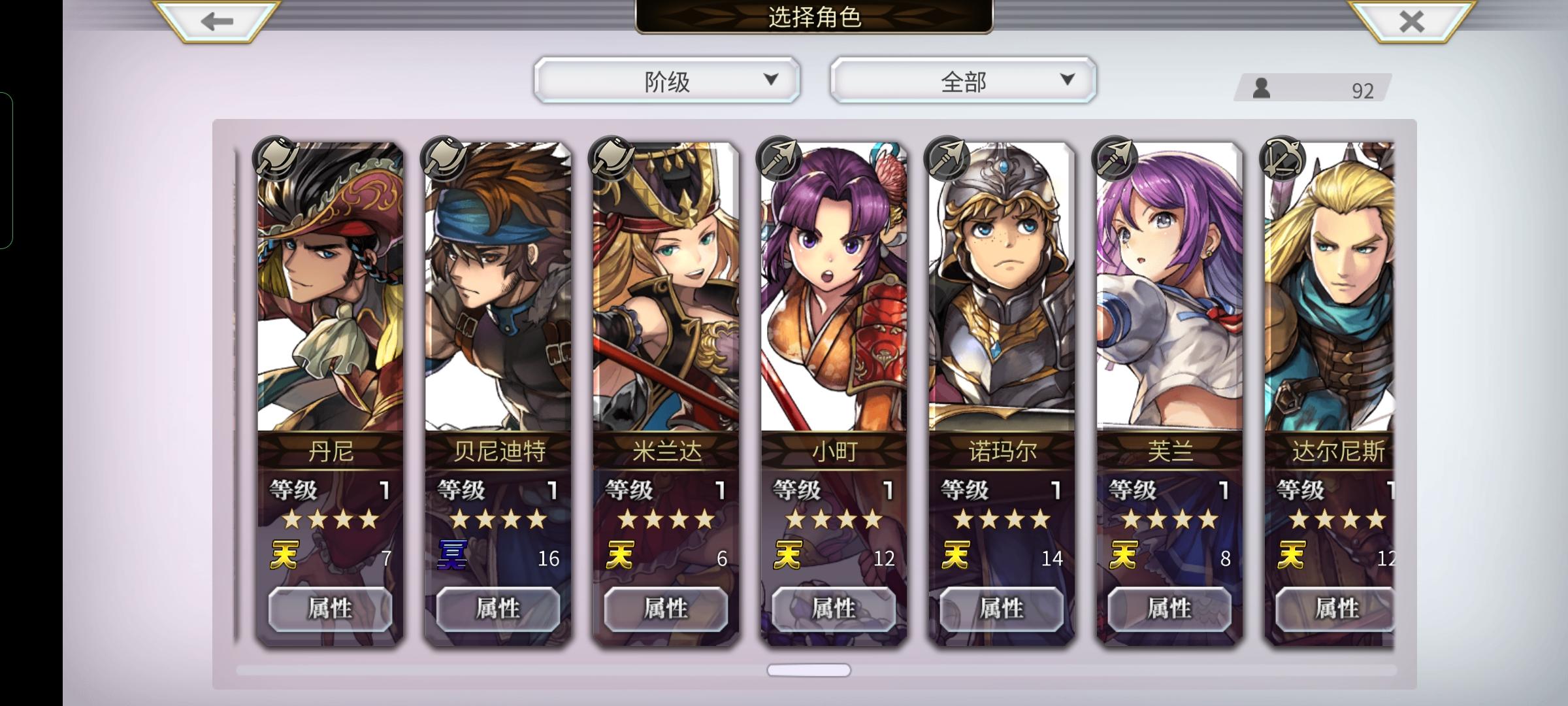The width and height of the screenshot is (1568, 706).
Task: Click the character count icon beside 92
Action: pos(1262,88)
